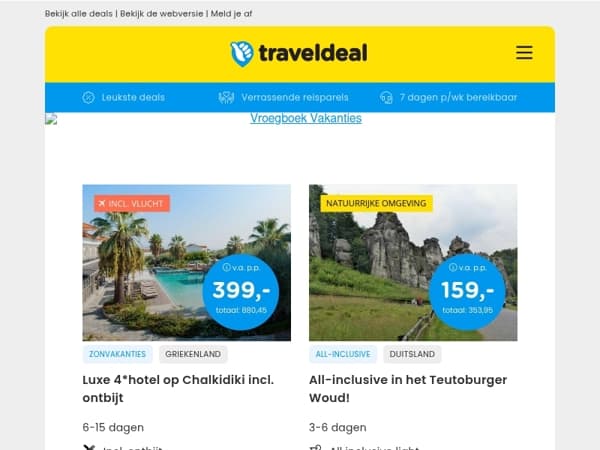The width and height of the screenshot is (600, 450).
Task: Select the Duitsland tag
Action: pos(412,354)
